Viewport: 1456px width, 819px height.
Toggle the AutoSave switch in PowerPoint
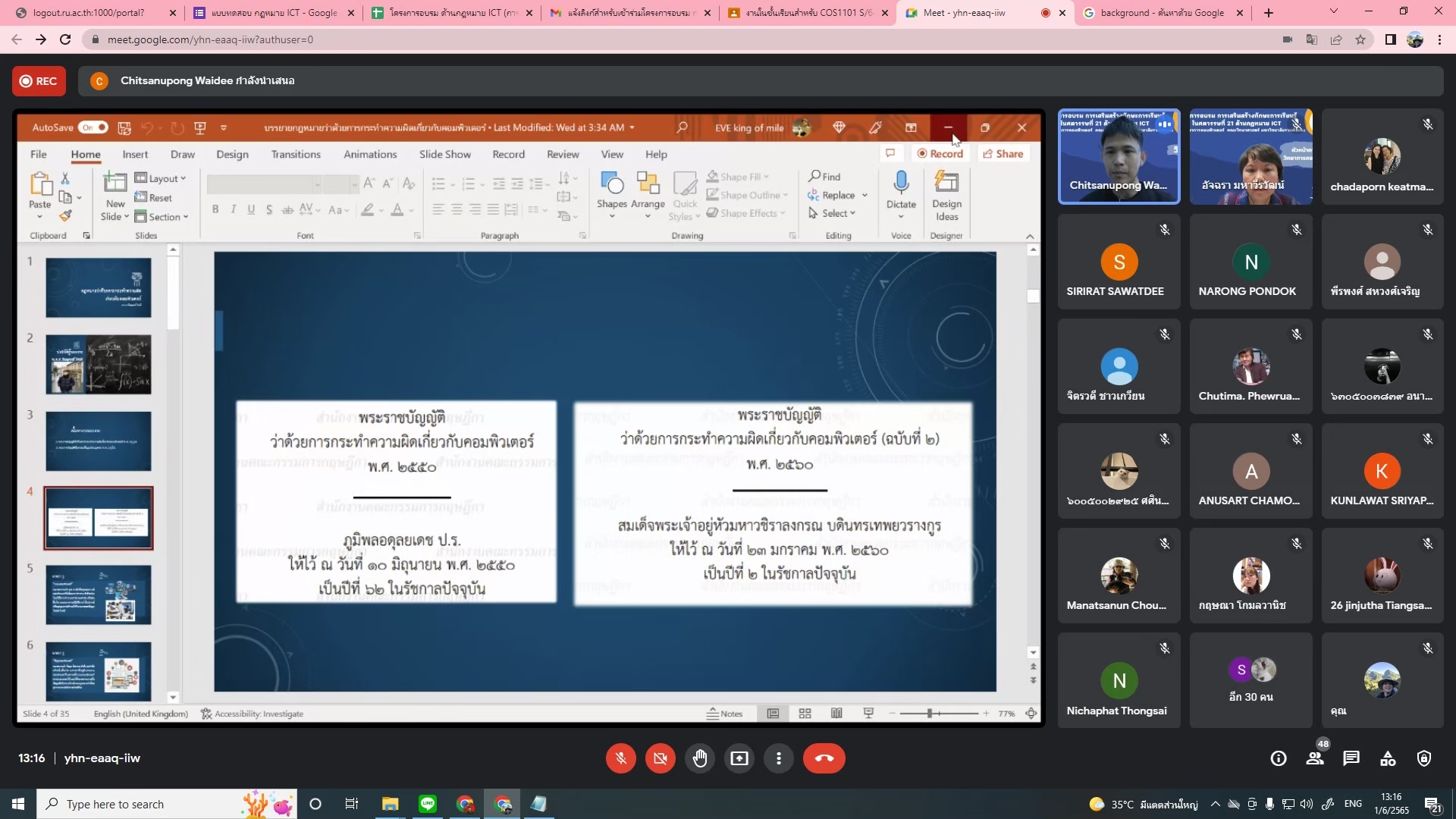[x=93, y=127]
